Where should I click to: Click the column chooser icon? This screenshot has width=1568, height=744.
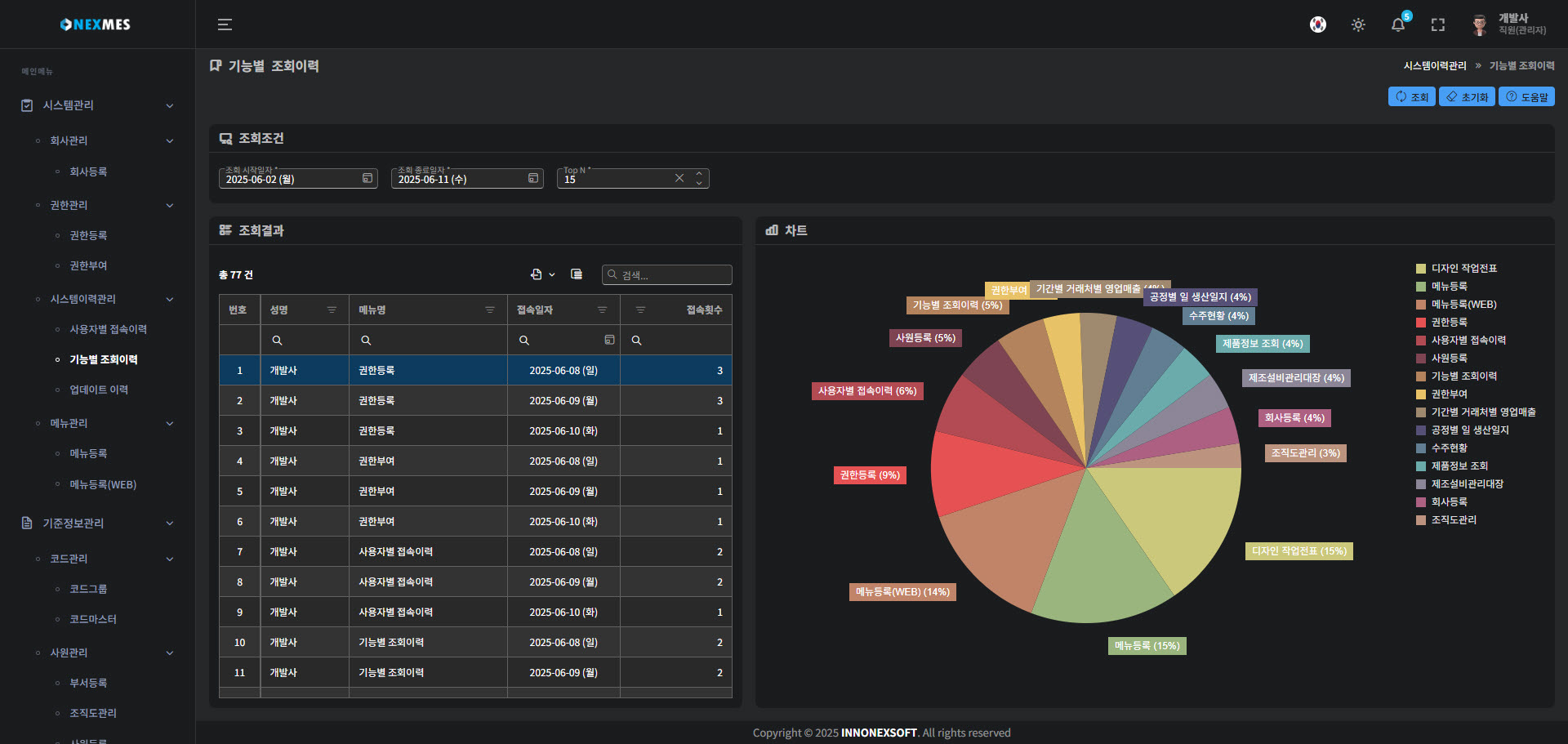click(x=577, y=274)
